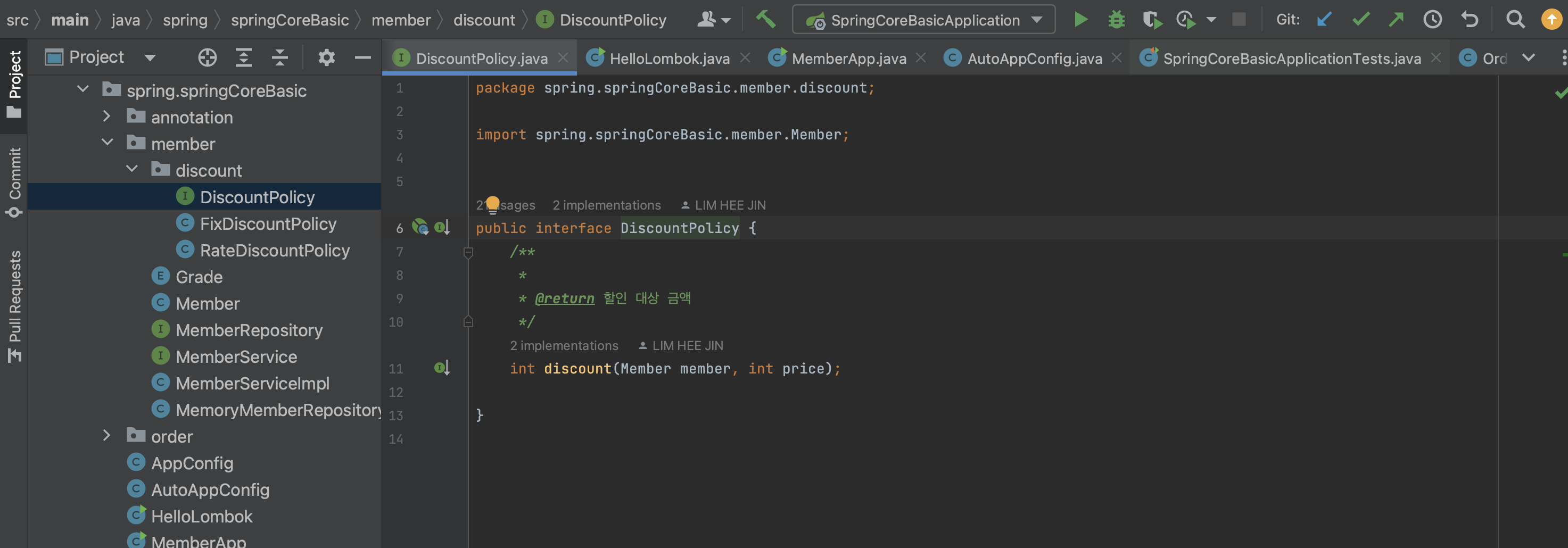Show hidden editor tabs chevron
The height and width of the screenshot is (548, 1568).
click(1528, 58)
